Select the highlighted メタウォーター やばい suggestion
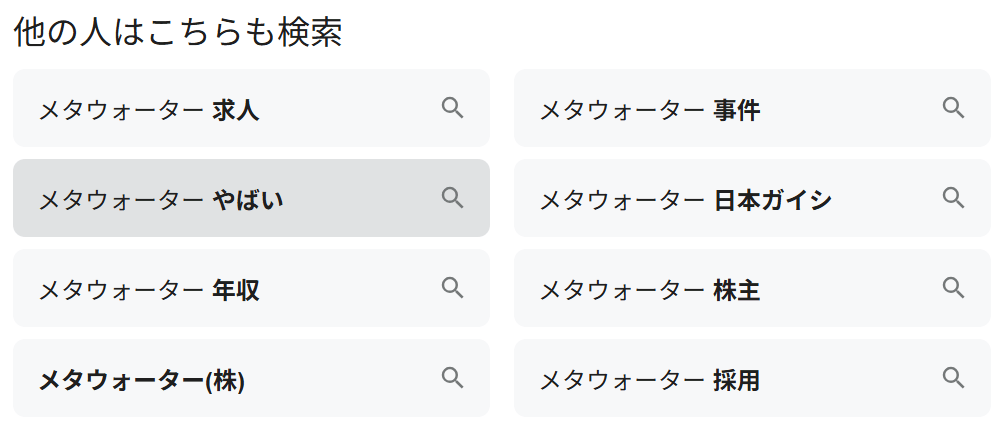This screenshot has height=441, width=1003. coord(160,199)
